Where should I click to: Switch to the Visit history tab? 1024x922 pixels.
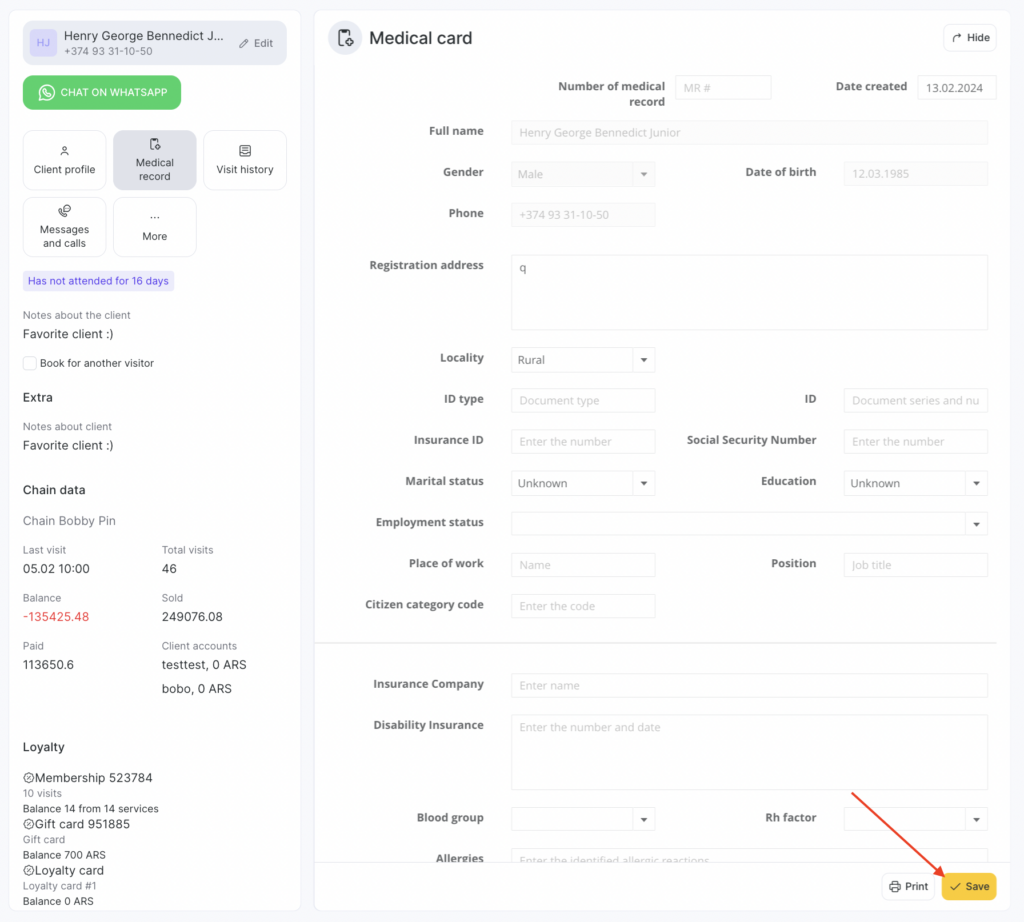coord(244,160)
